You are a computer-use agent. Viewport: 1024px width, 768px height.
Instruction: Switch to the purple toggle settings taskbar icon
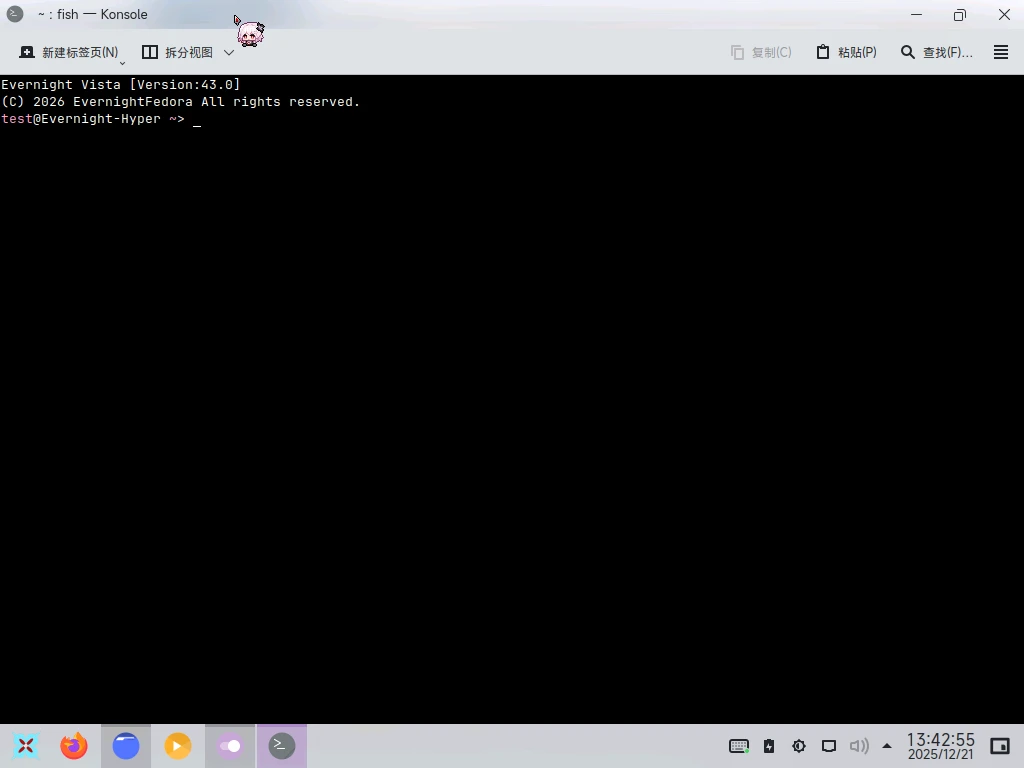(230, 746)
